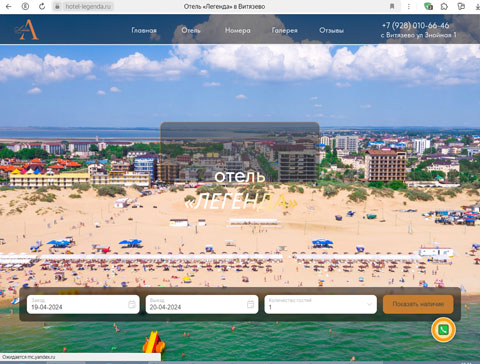The width and height of the screenshot is (480, 364).
Task: Click the page title Отель «Легенда» в Витязево
Action: 224,6
